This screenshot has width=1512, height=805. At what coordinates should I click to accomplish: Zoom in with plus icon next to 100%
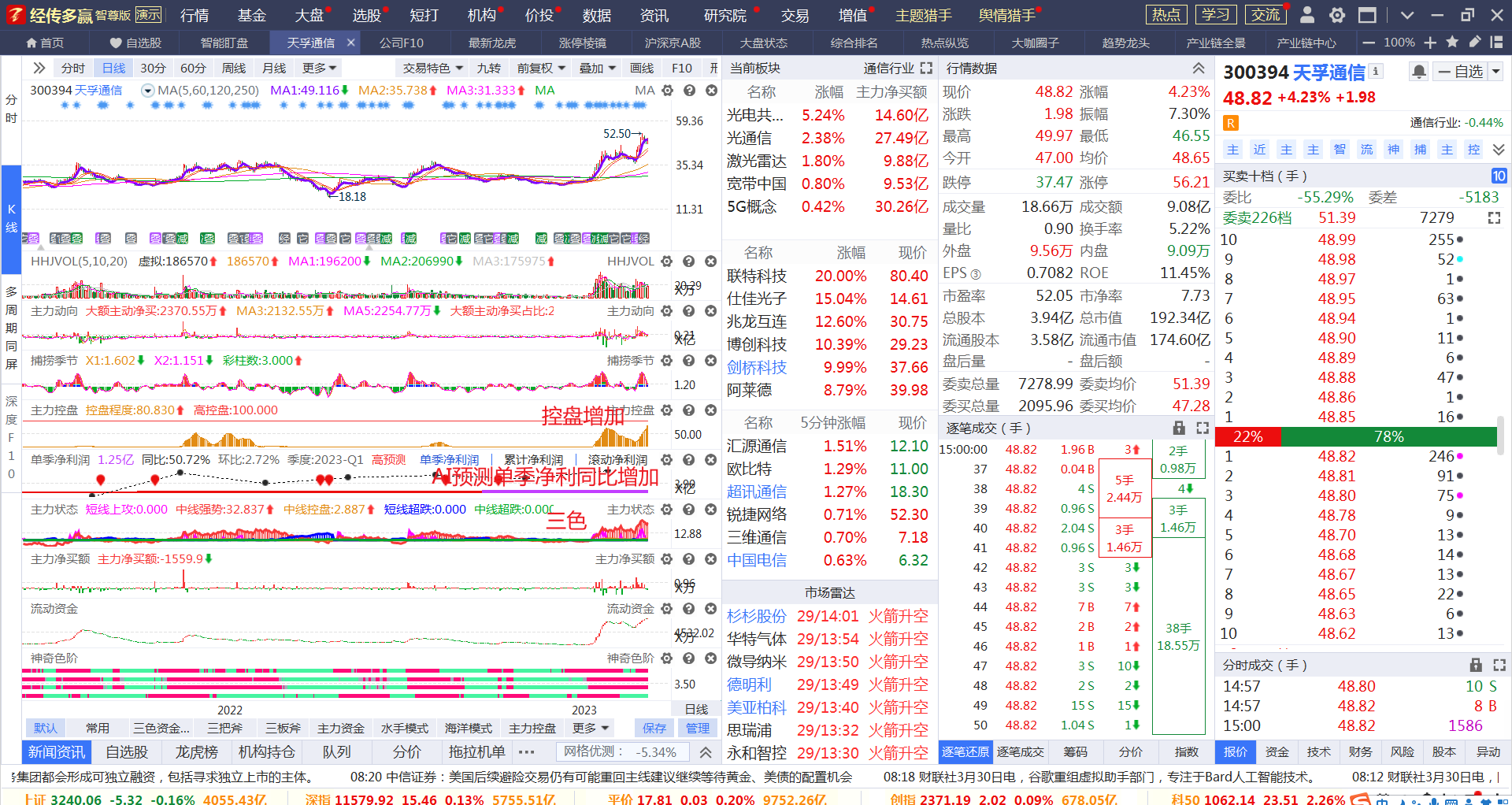point(1430,43)
